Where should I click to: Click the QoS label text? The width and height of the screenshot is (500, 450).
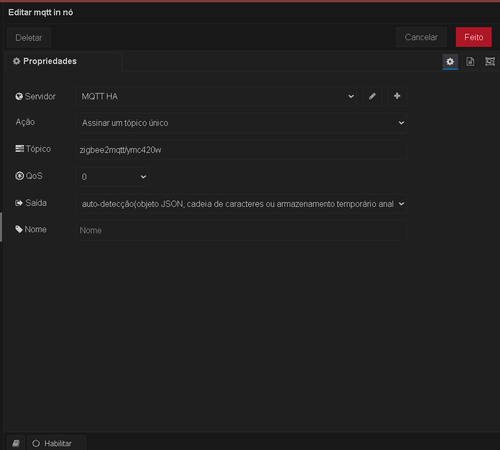[34, 176]
